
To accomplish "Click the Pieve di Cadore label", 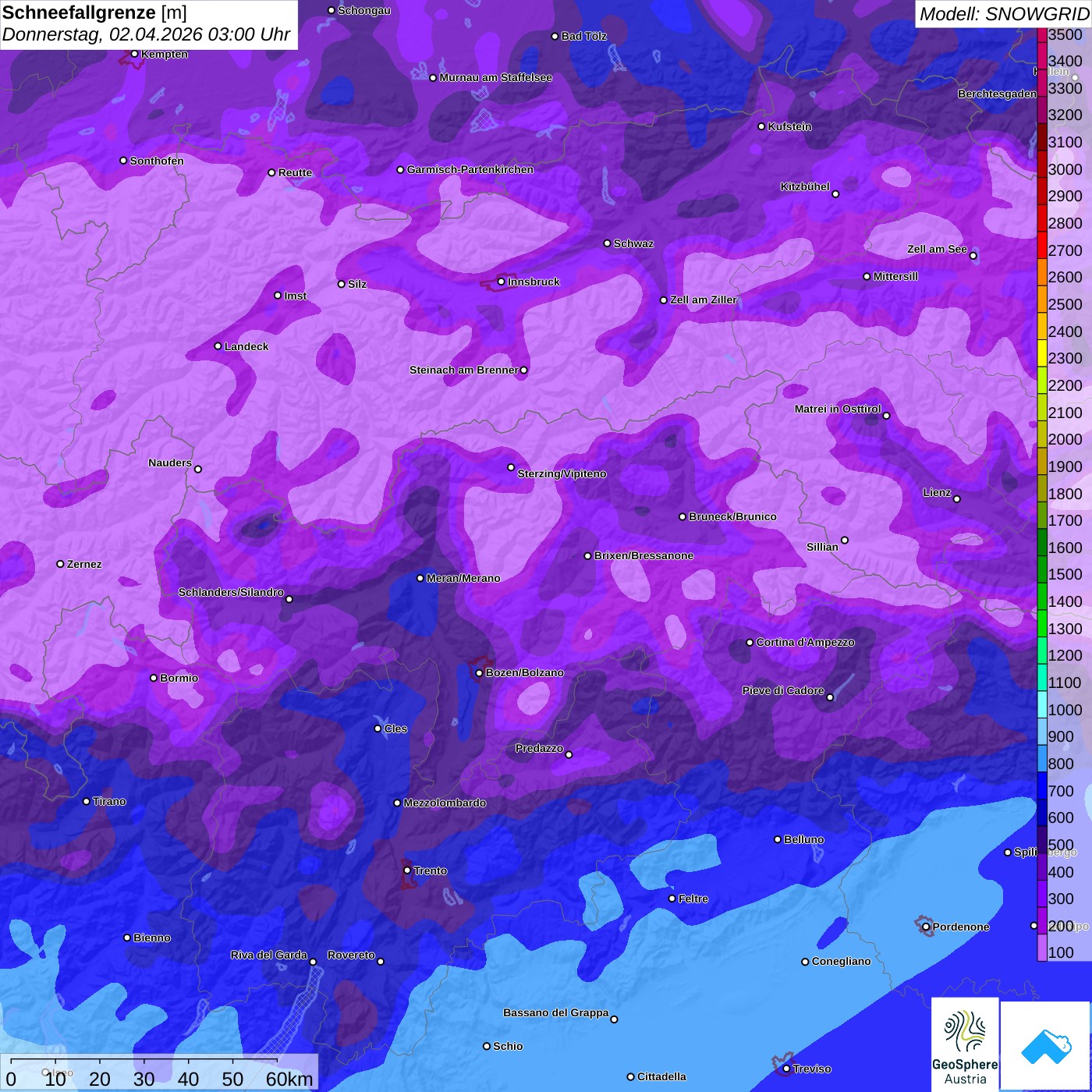I will [x=783, y=690].
